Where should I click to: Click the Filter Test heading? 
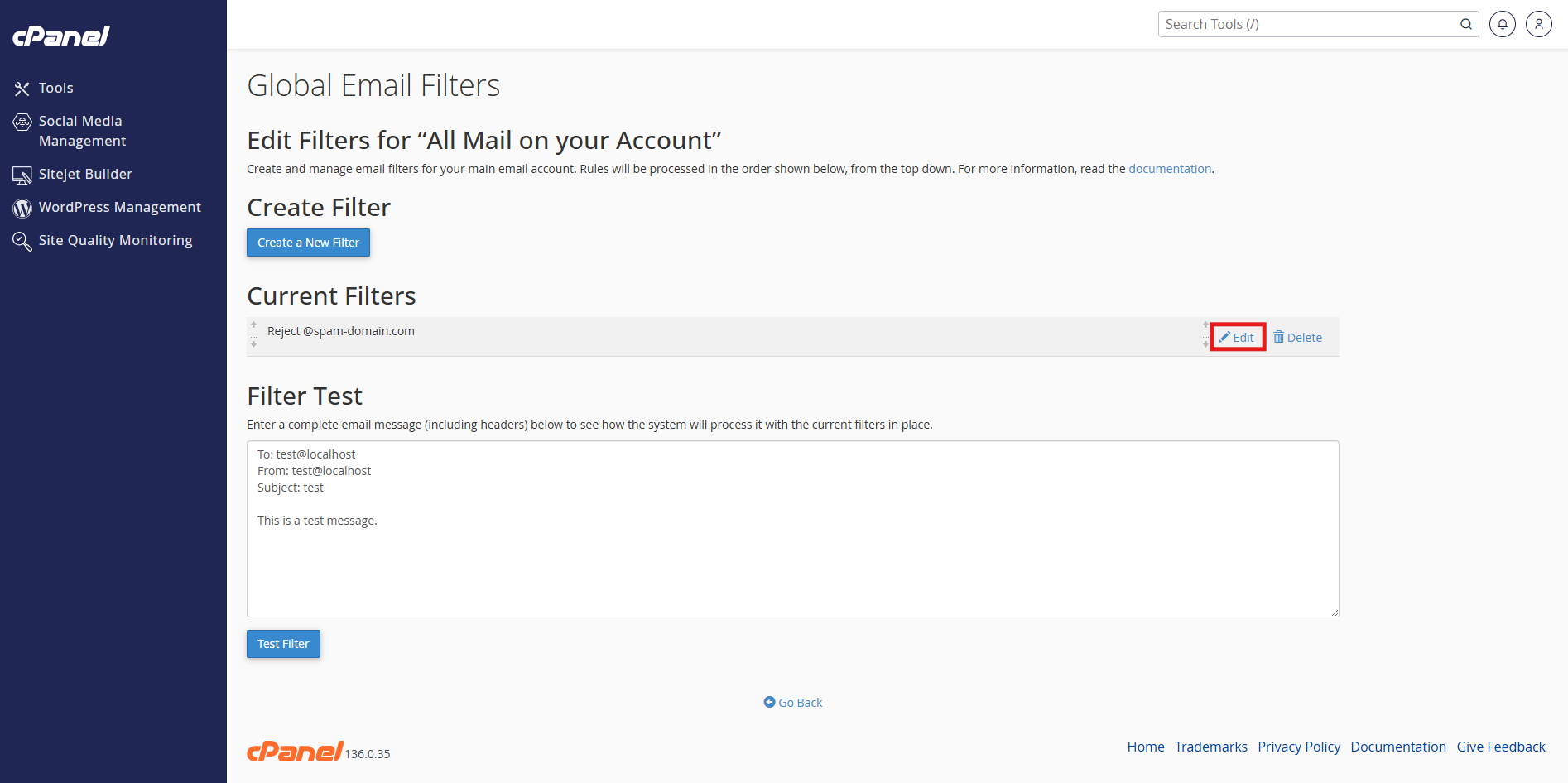point(305,396)
